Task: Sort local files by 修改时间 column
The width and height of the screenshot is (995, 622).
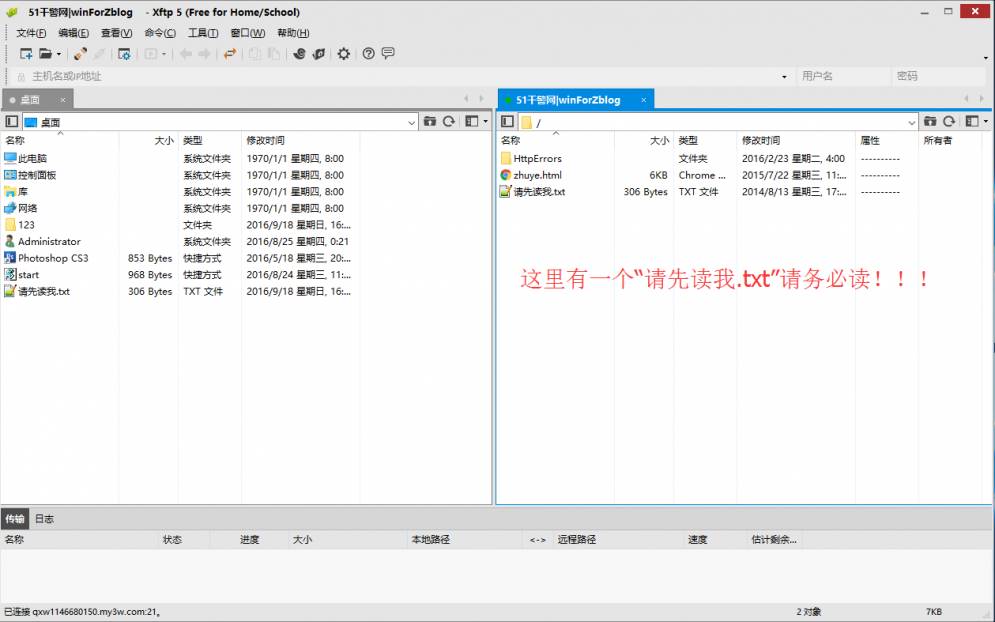Action: coord(300,141)
